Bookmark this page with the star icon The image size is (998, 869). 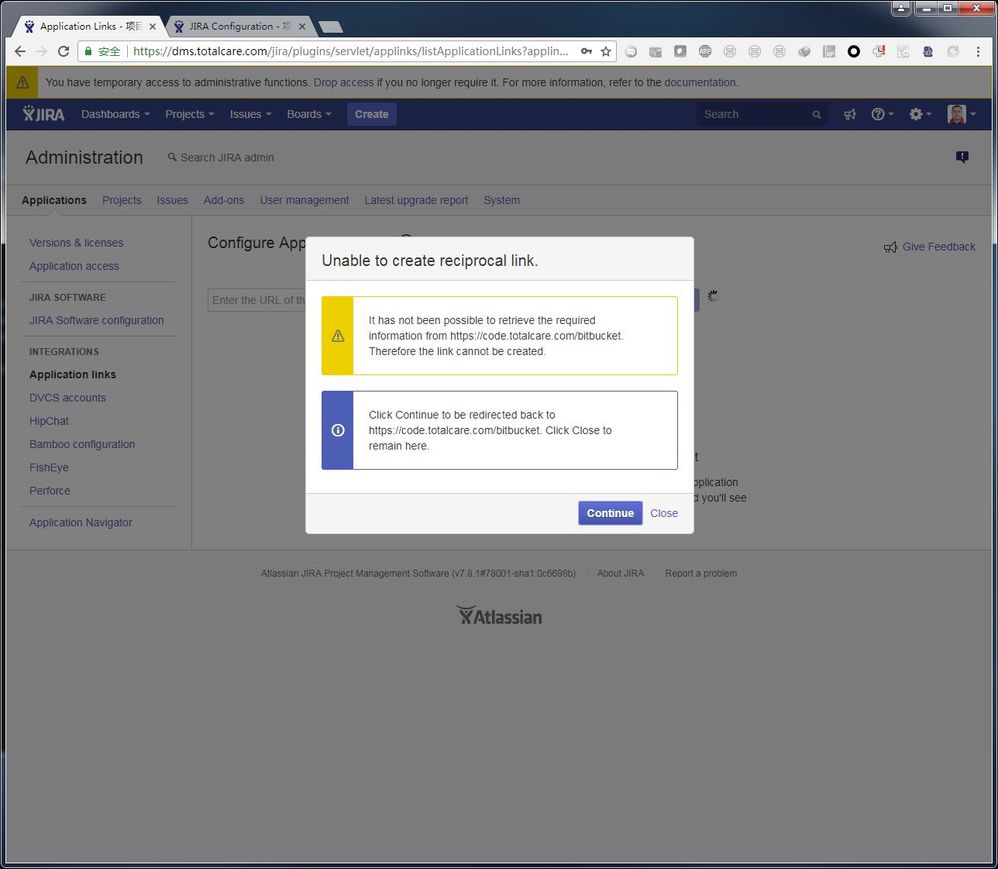606,51
